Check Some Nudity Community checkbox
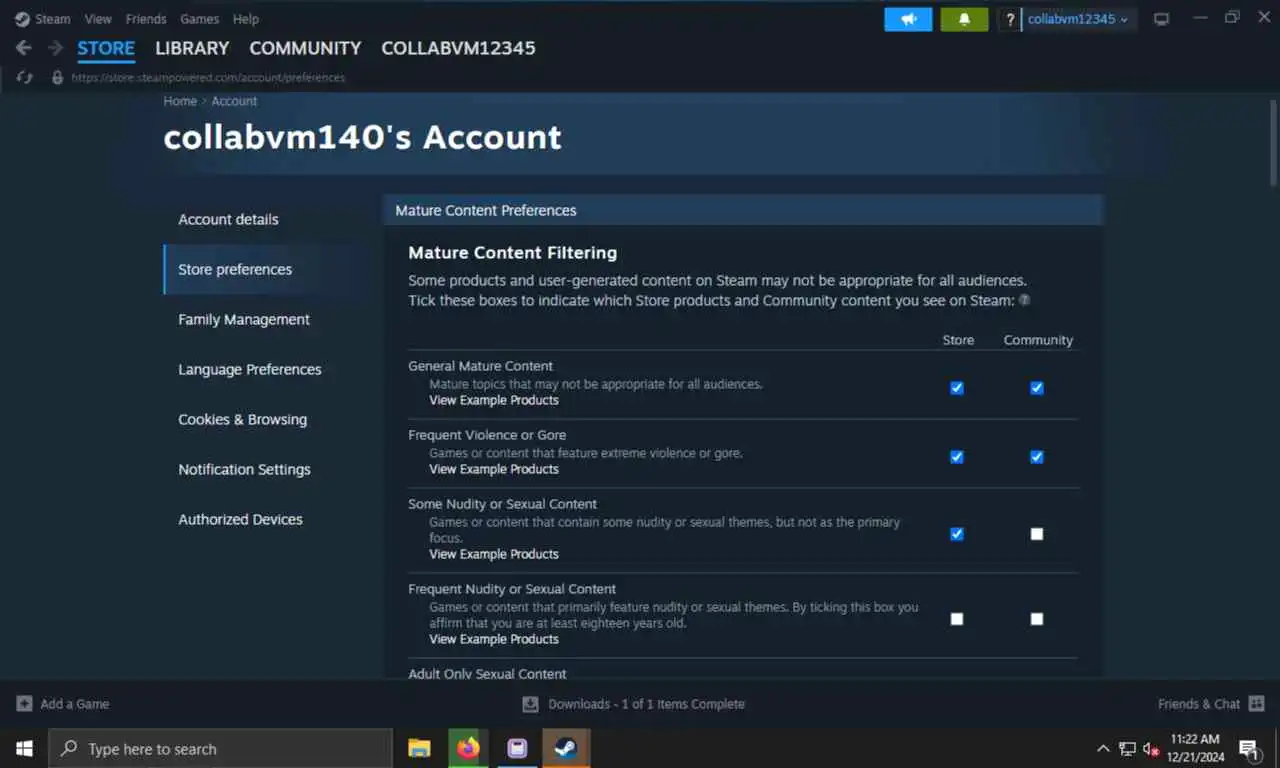 [x=1037, y=534]
